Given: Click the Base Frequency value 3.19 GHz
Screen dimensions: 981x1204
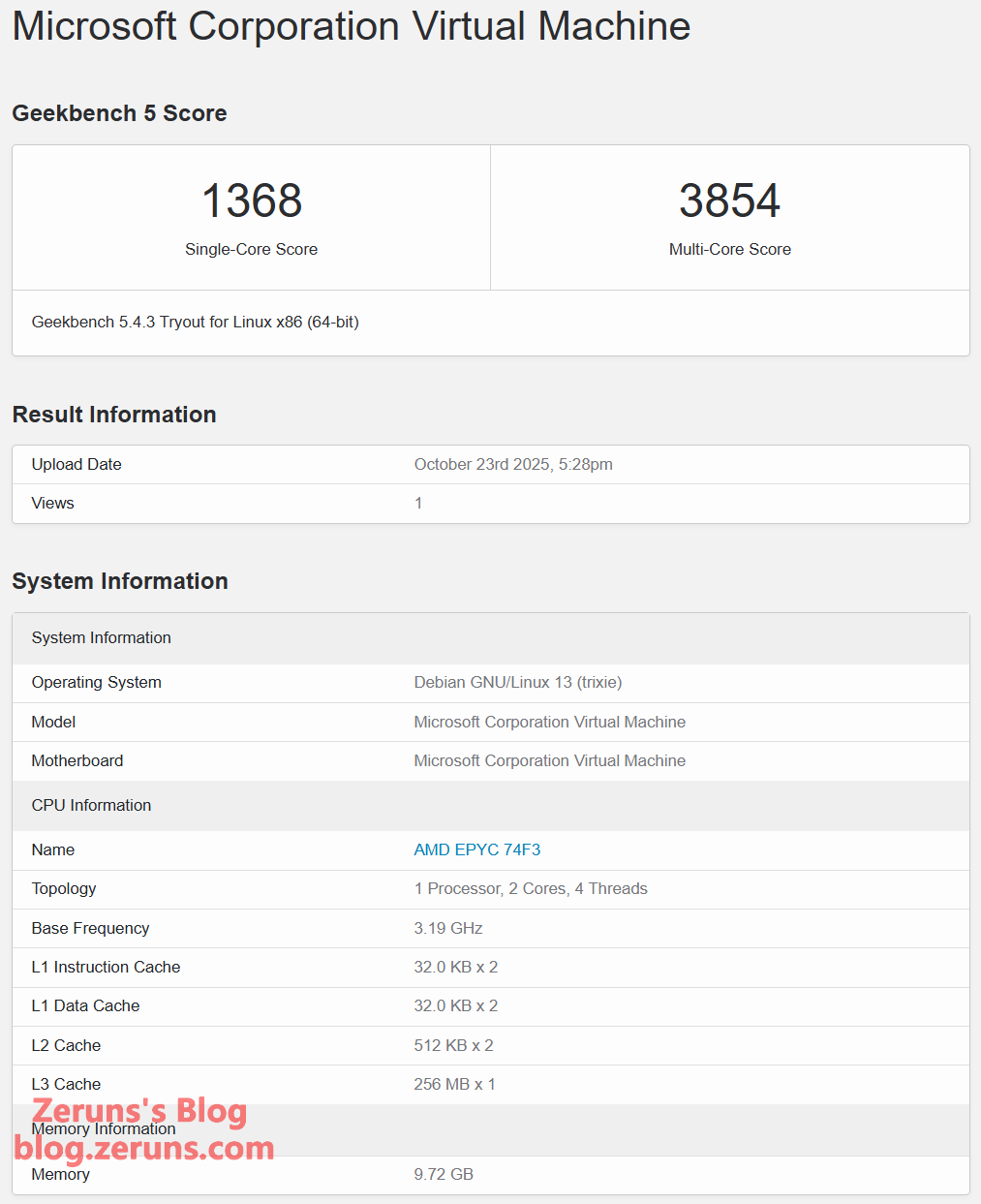Looking at the screenshot, I should click(447, 928).
